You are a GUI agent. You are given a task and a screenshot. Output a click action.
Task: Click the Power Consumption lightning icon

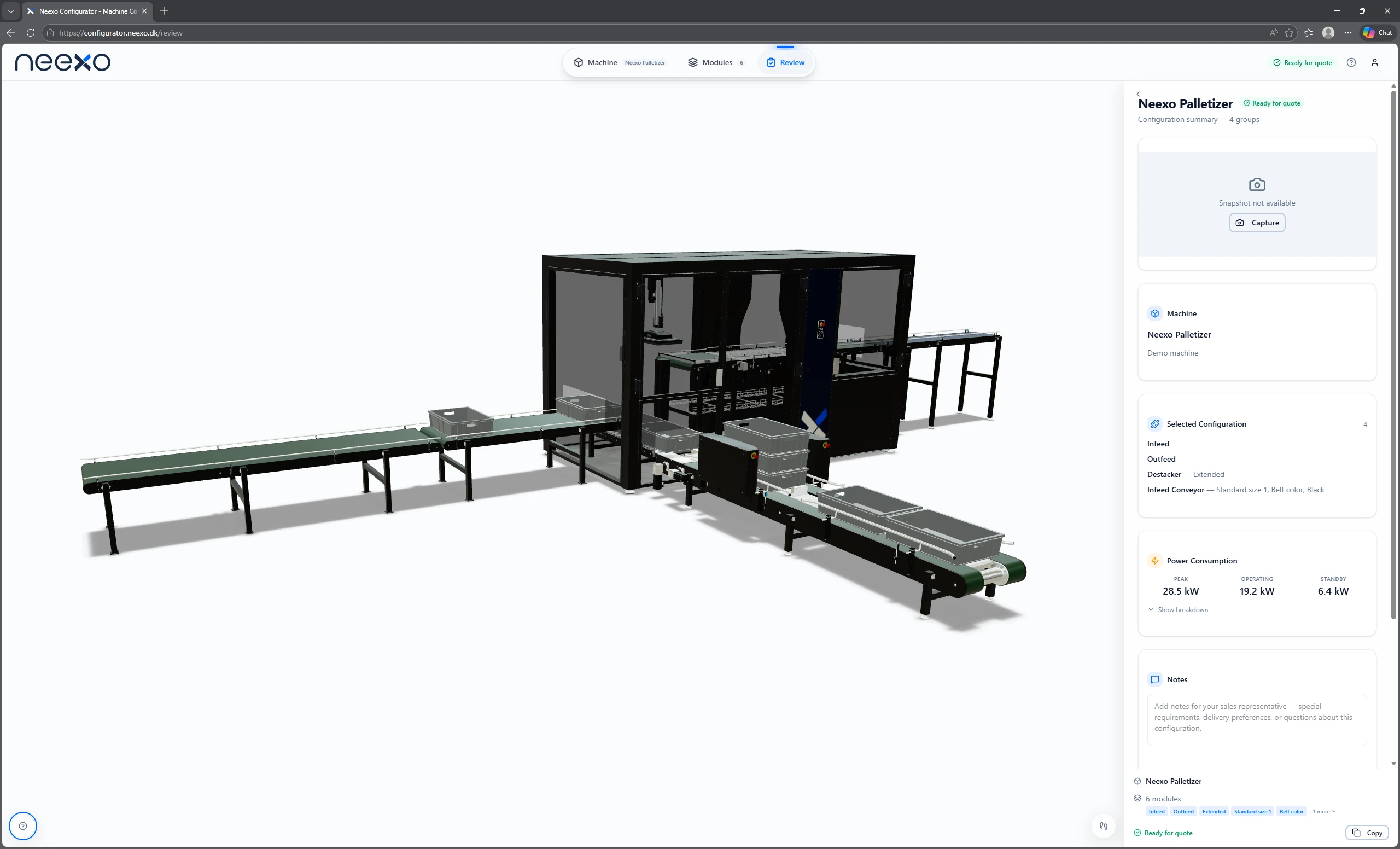pyautogui.click(x=1154, y=561)
